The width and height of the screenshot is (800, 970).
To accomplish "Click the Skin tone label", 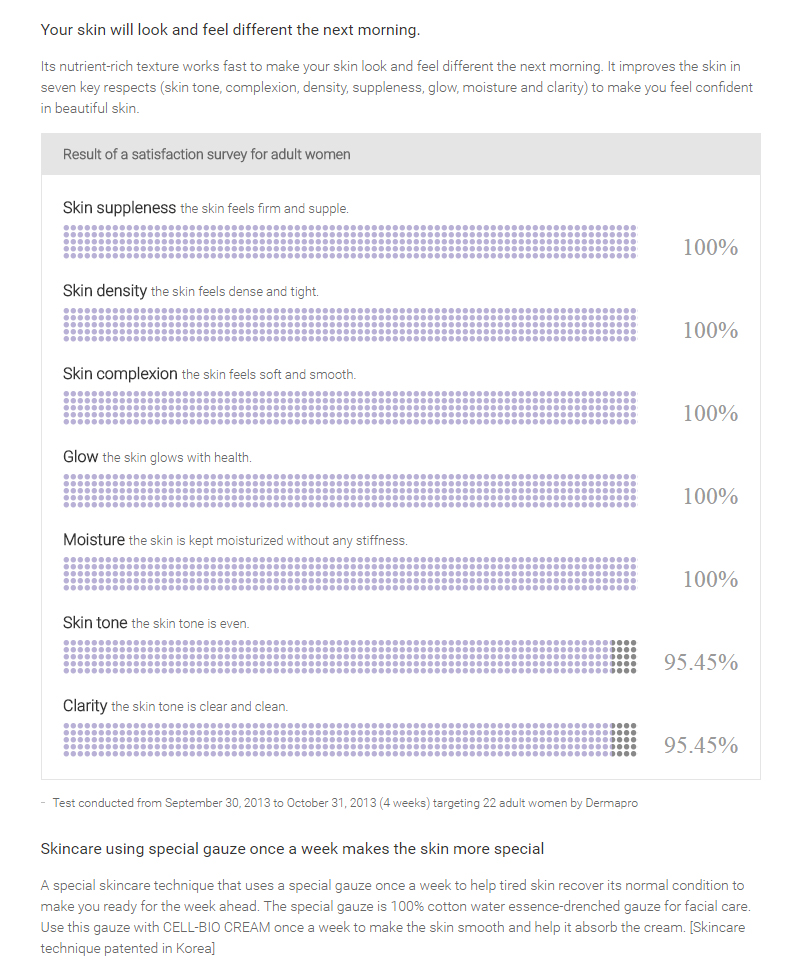I will pos(95,623).
